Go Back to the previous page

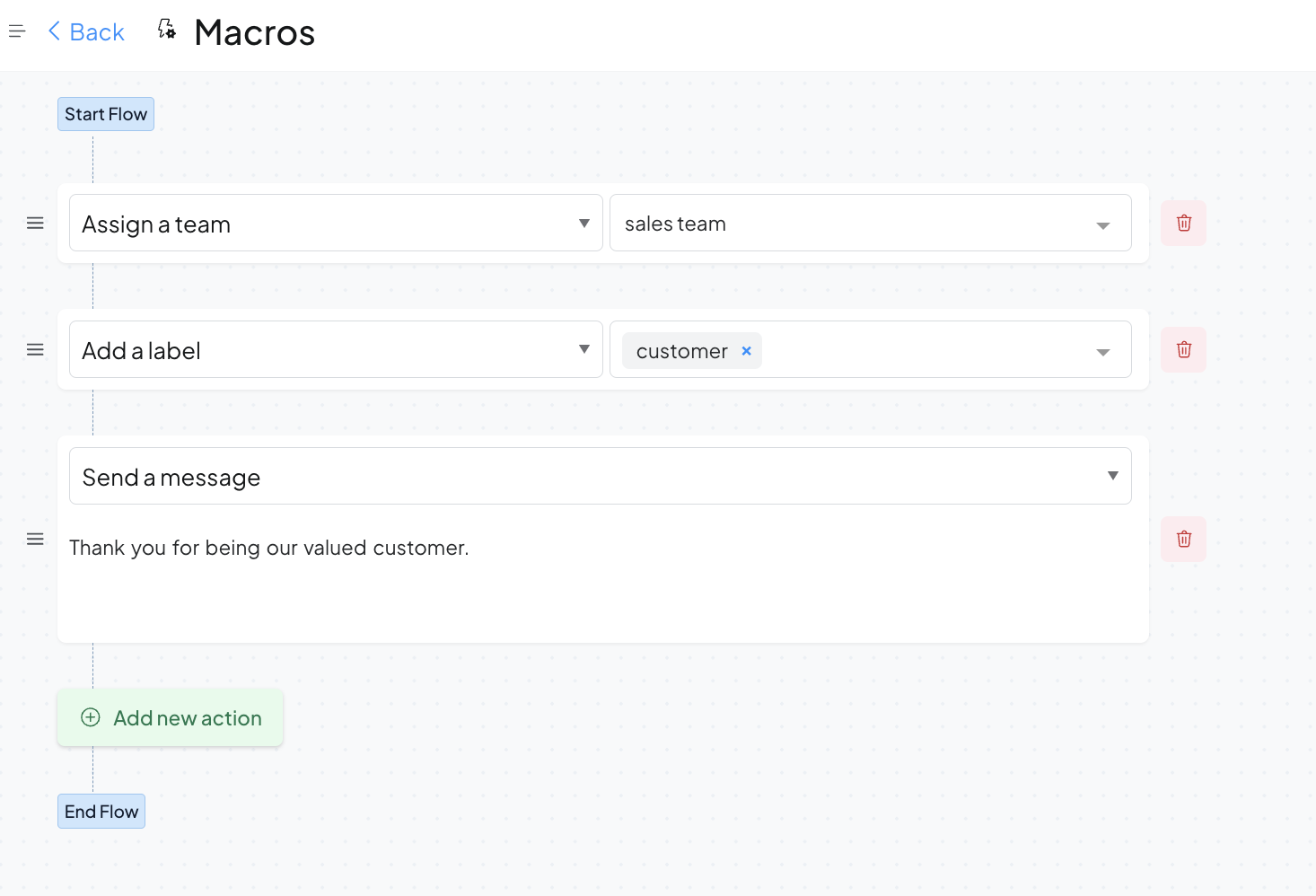tap(86, 32)
